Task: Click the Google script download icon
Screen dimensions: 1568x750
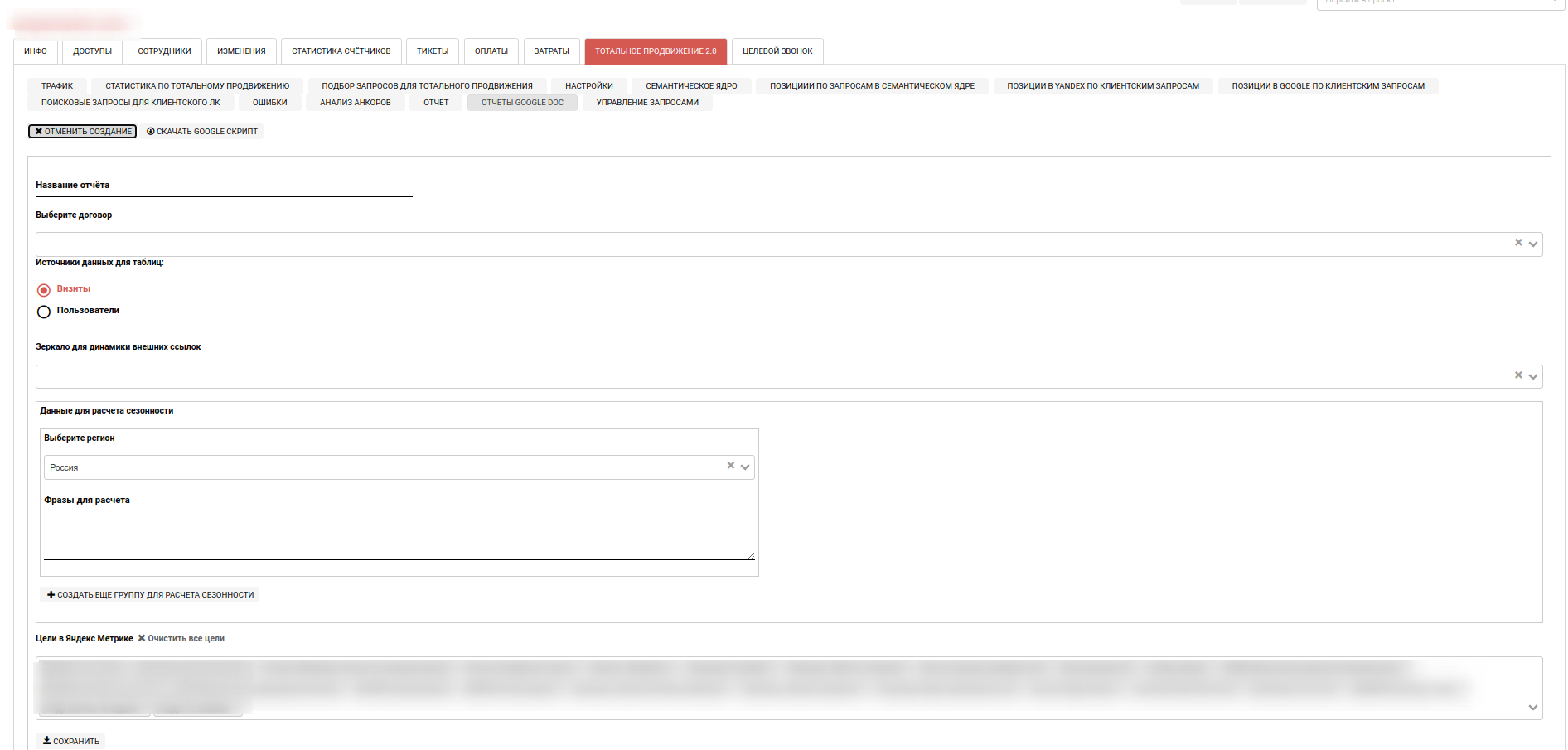Action: 151,132
